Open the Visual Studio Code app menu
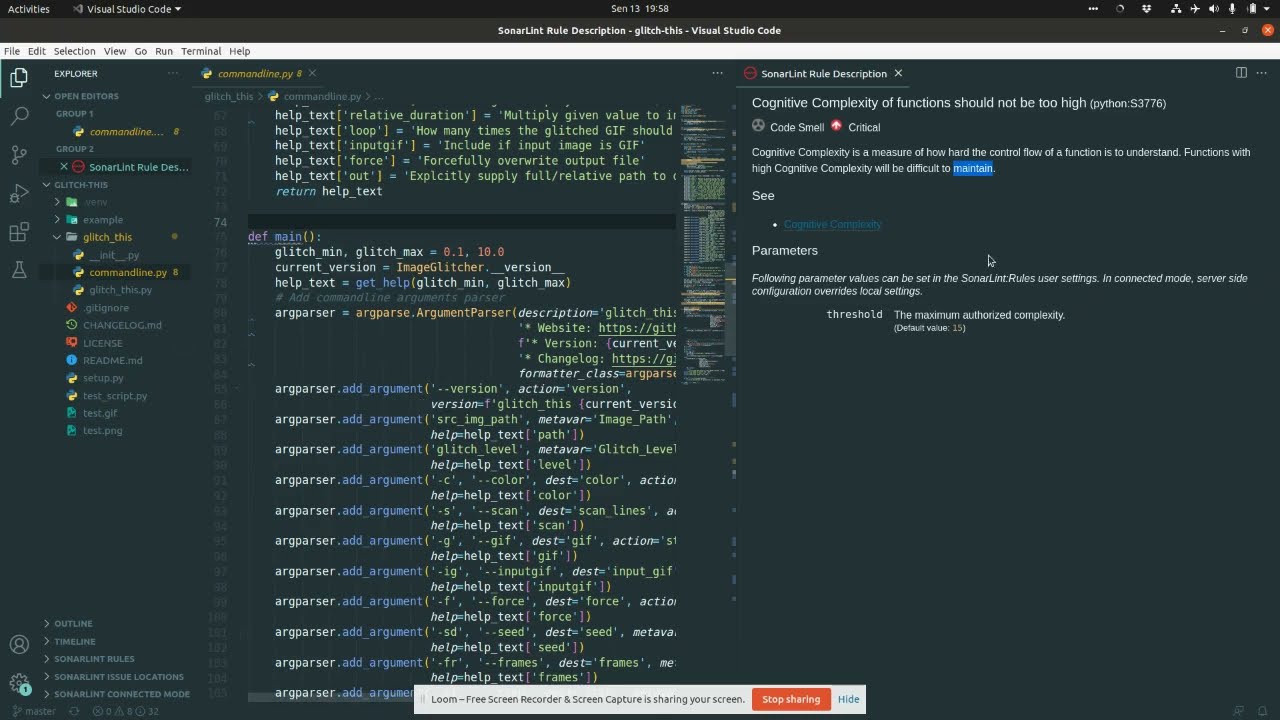Image resolution: width=1280 pixels, height=720 pixels. (127, 9)
